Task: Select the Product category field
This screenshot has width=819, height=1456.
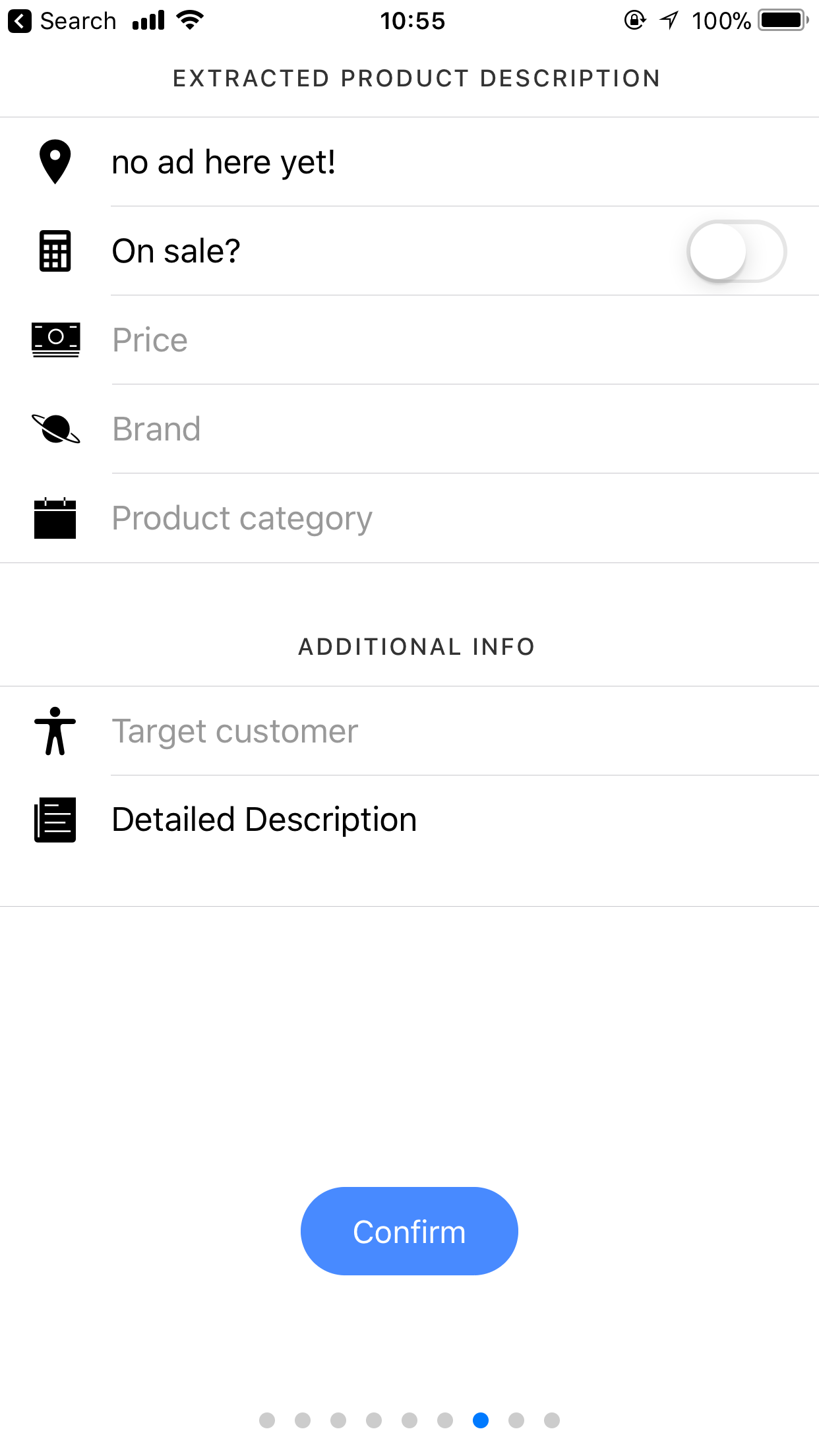Action: click(x=465, y=518)
